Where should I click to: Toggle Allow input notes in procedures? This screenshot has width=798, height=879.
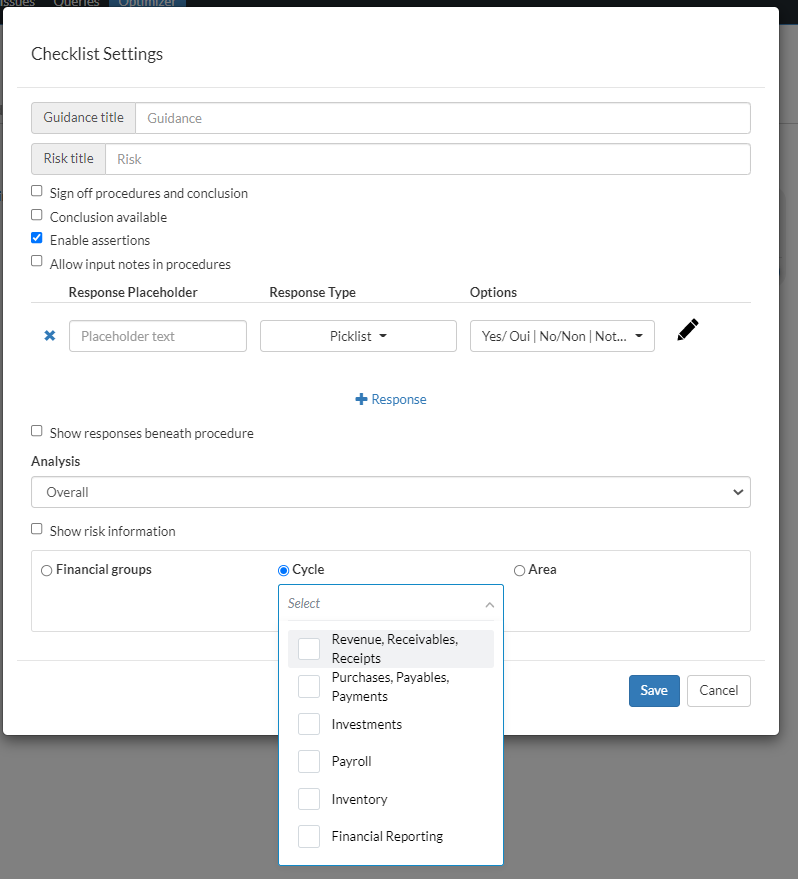[x=37, y=262]
